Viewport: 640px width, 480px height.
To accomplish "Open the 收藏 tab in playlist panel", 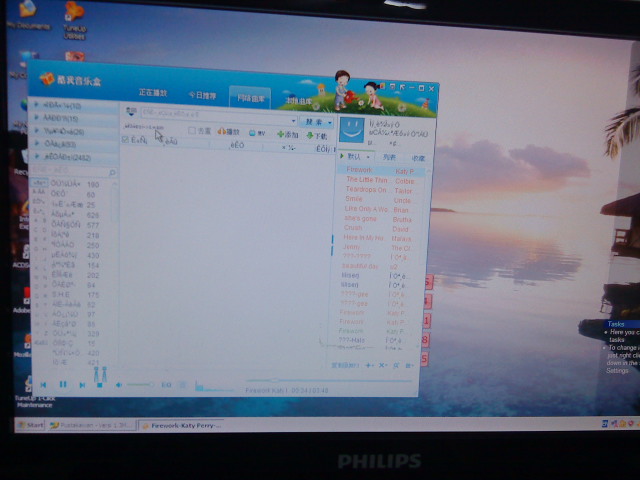I will (x=418, y=158).
